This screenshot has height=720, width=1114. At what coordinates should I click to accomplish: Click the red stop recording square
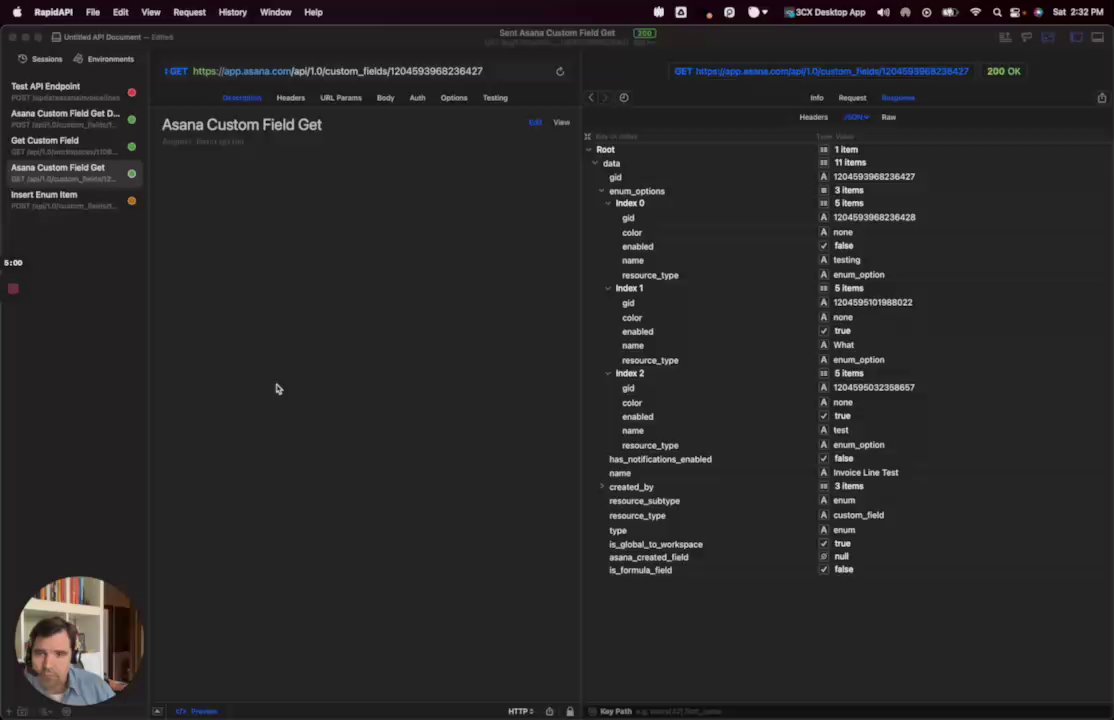point(13,289)
